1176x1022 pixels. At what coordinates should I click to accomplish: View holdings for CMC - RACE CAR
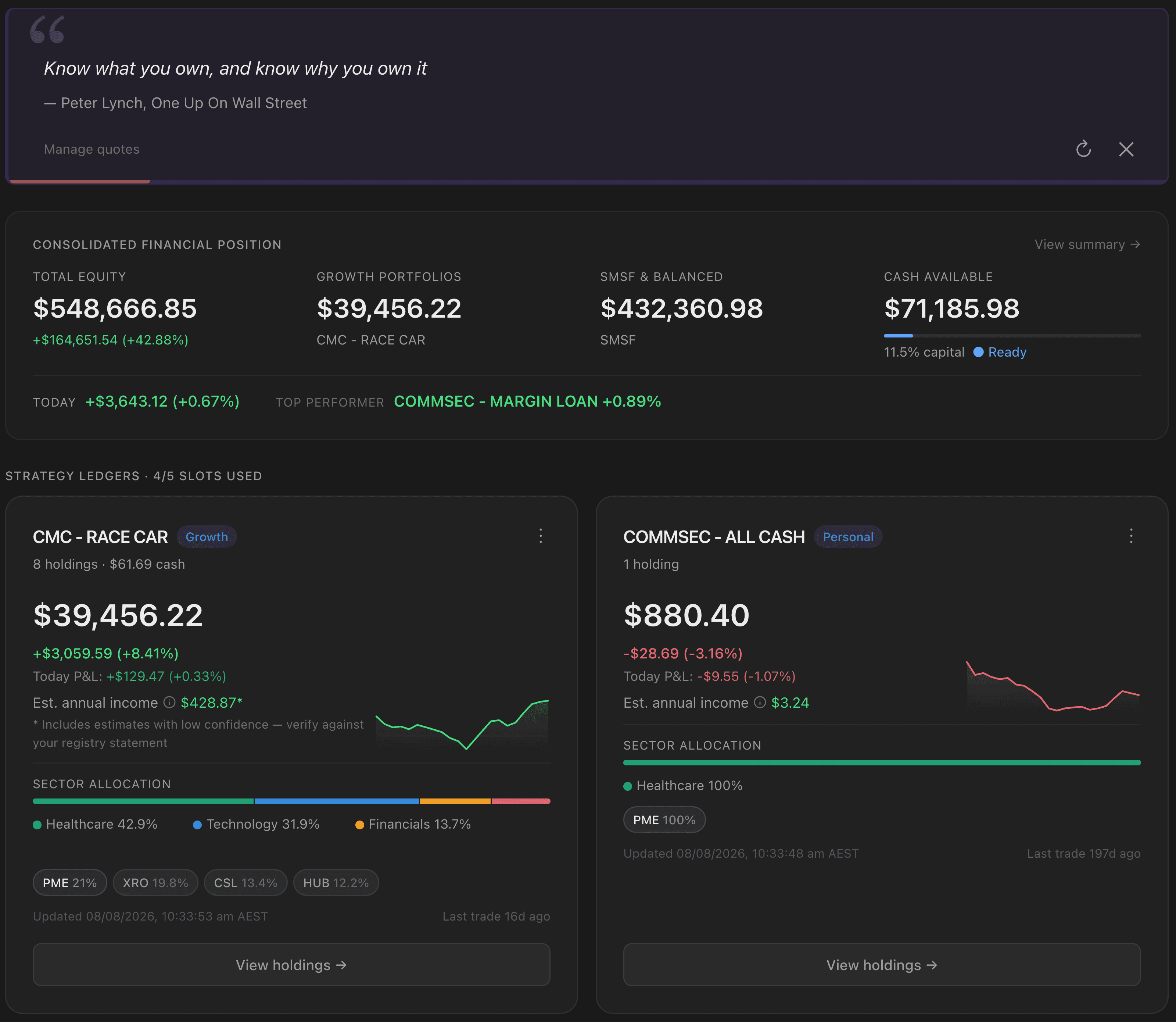[x=291, y=964]
